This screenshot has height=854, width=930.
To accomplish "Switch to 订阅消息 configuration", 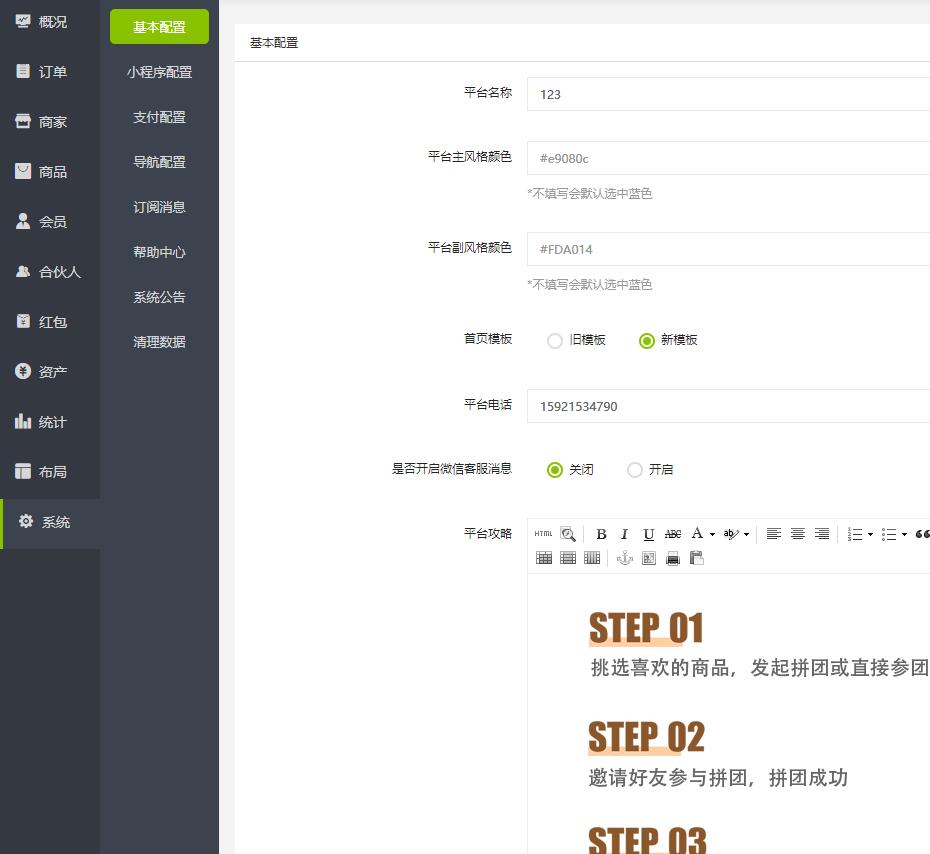I will [x=159, y=207].
